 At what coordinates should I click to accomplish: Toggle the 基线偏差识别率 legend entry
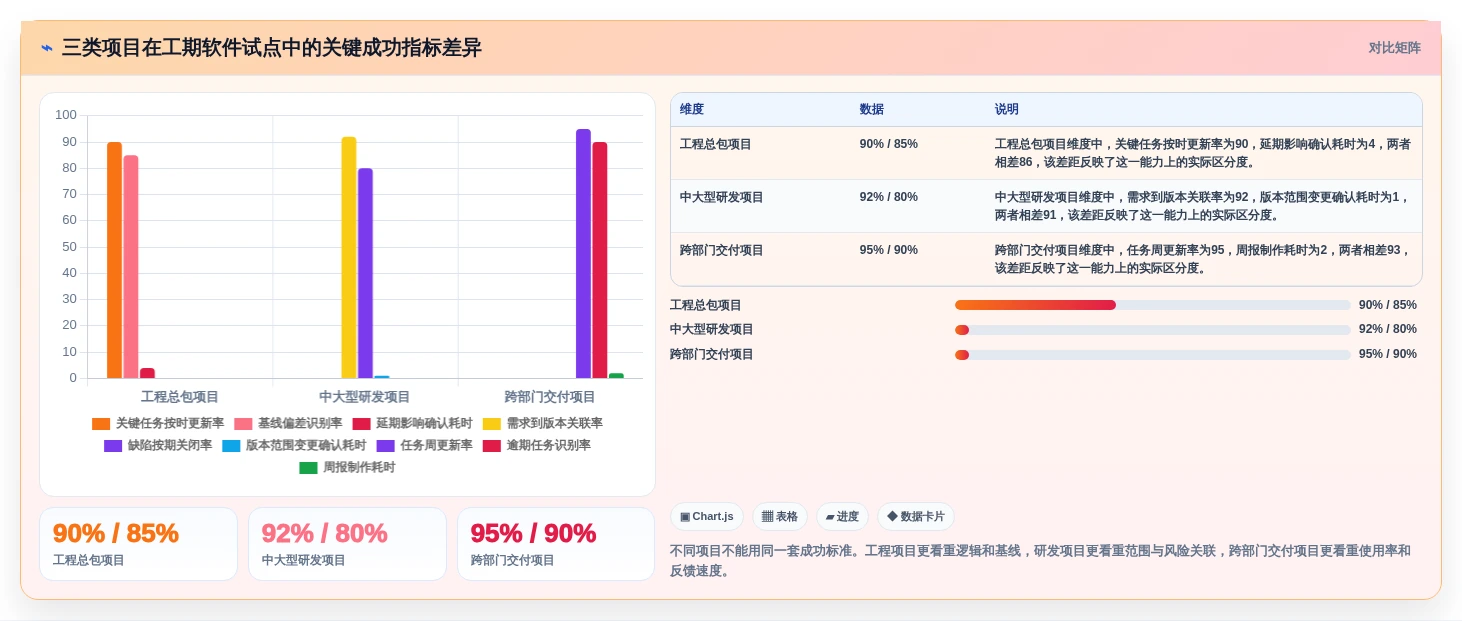coord(287,424)
